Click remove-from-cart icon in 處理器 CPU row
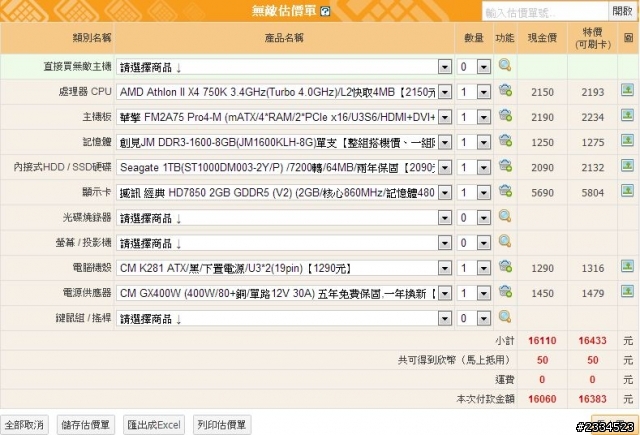640x435 pixels. [x=505, y=90]
